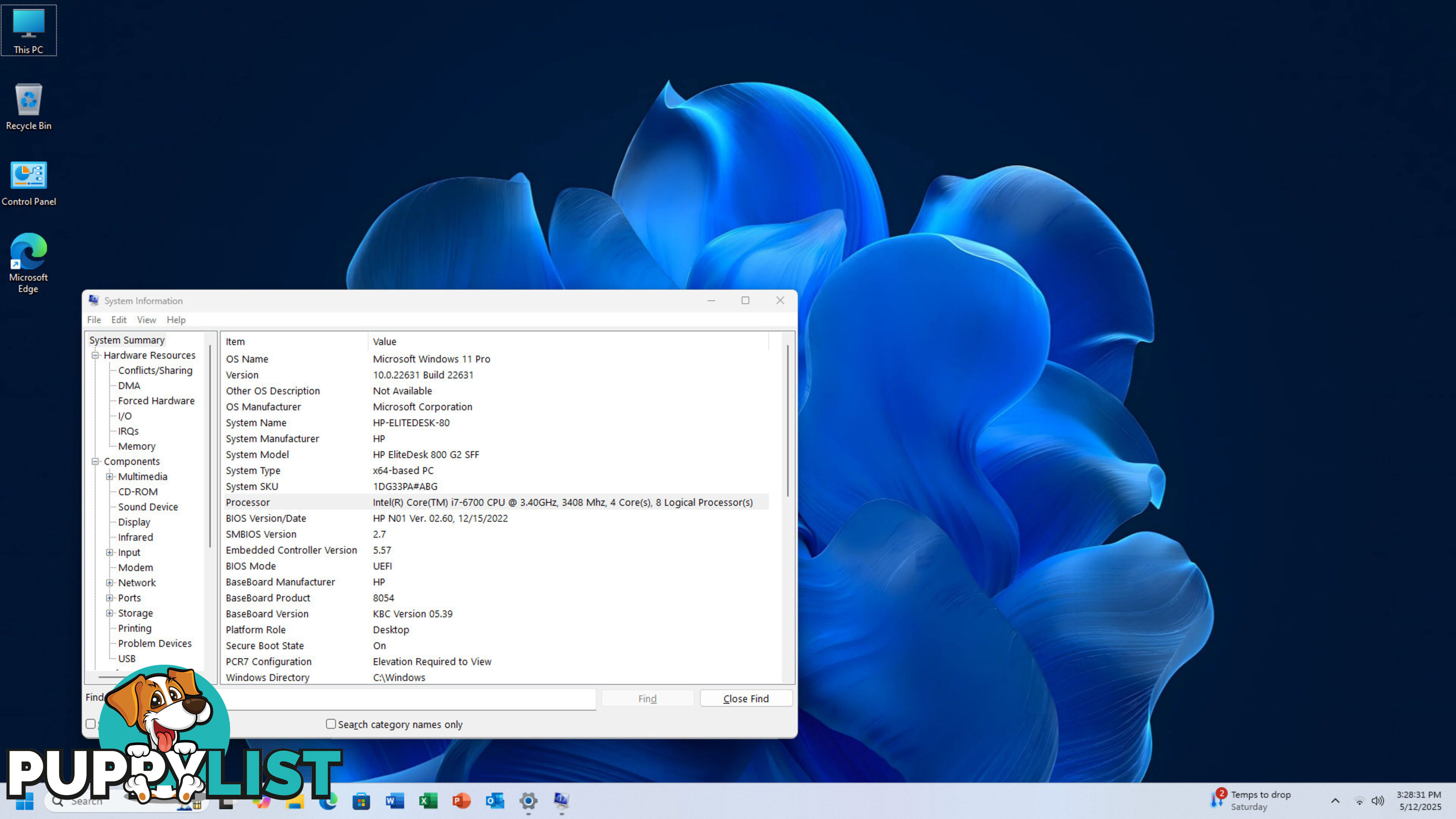
Task: Open the volume speaker tray icon
Action: pyautogui.click(x=1378, y=801)
